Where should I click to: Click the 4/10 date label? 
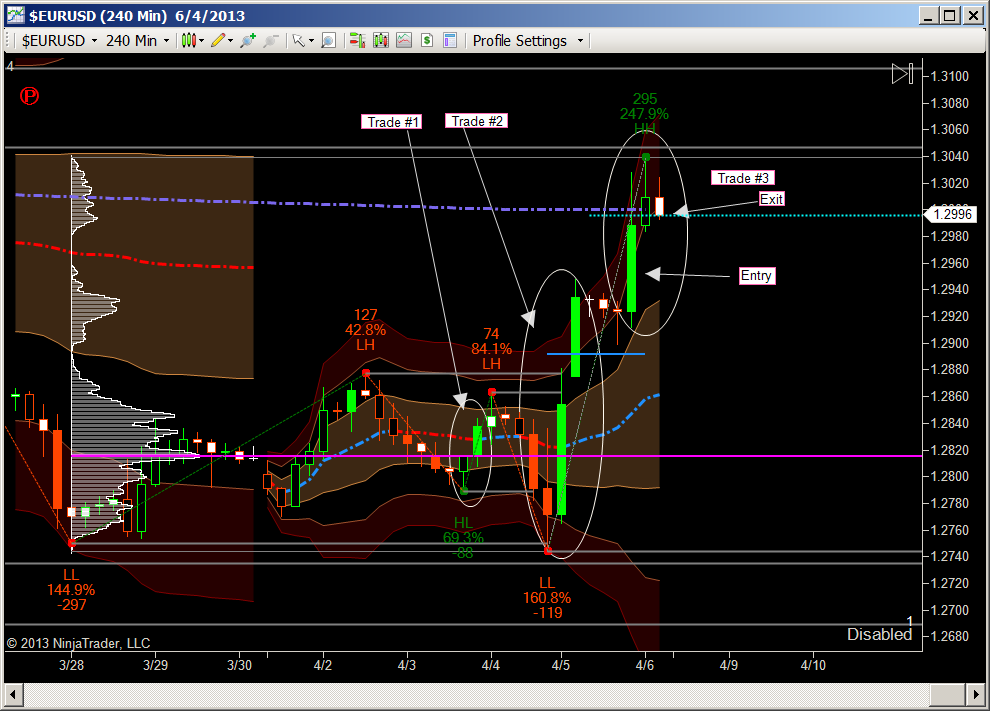[813, 665]
